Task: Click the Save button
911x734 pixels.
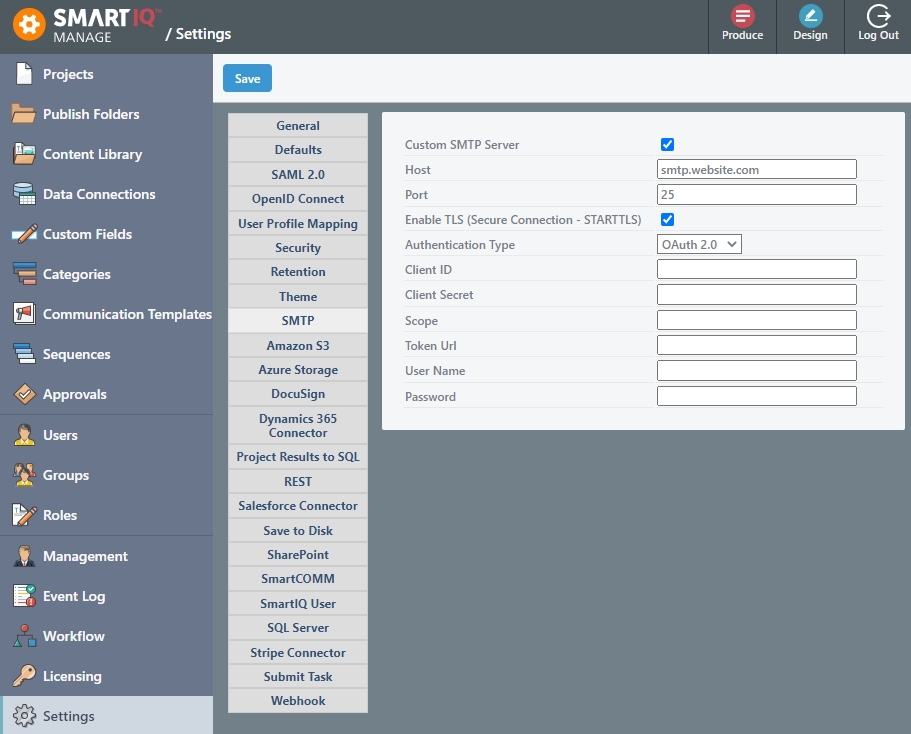Action: (x=248, y=78)
